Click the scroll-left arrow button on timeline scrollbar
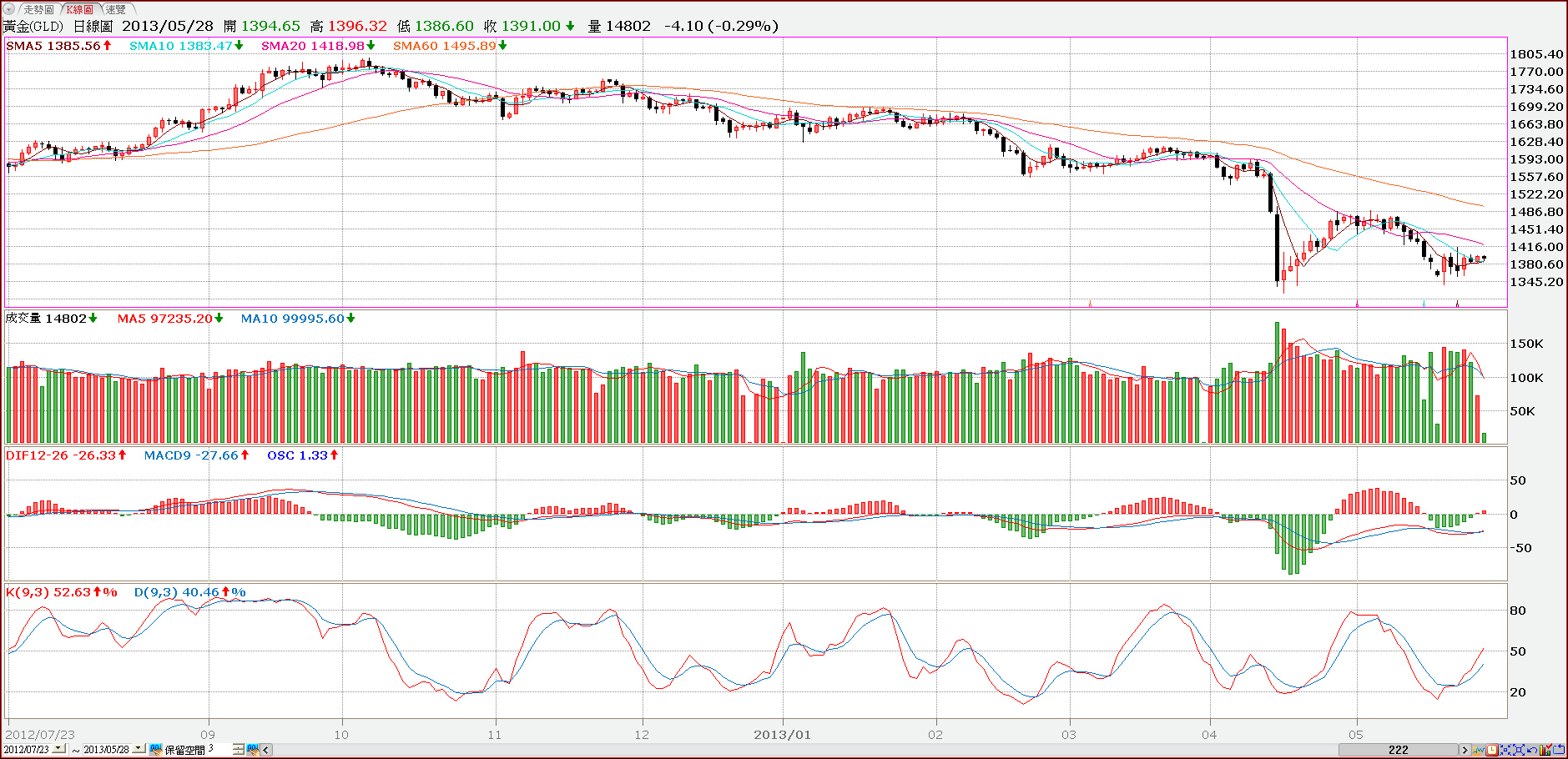 (266, 750)
